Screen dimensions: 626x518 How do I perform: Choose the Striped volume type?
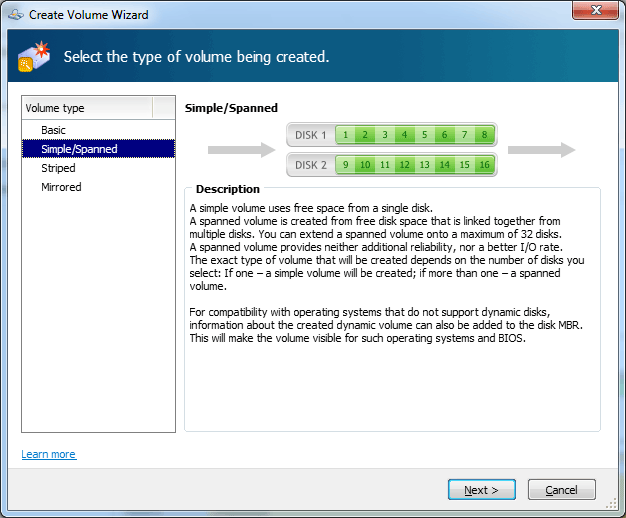click(x=99, y=168)
